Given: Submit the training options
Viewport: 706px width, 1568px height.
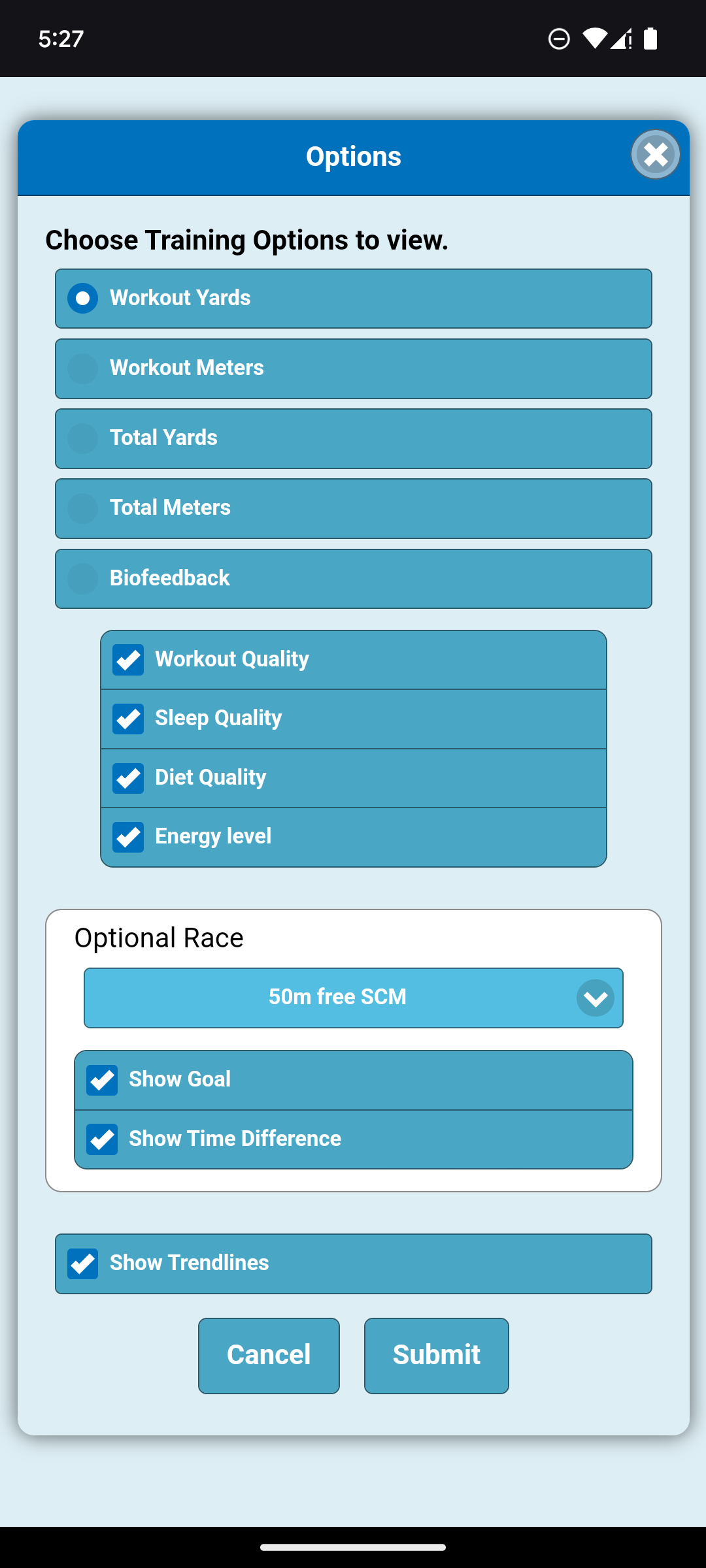Looking at the screenshot, I should point(436,1356).
